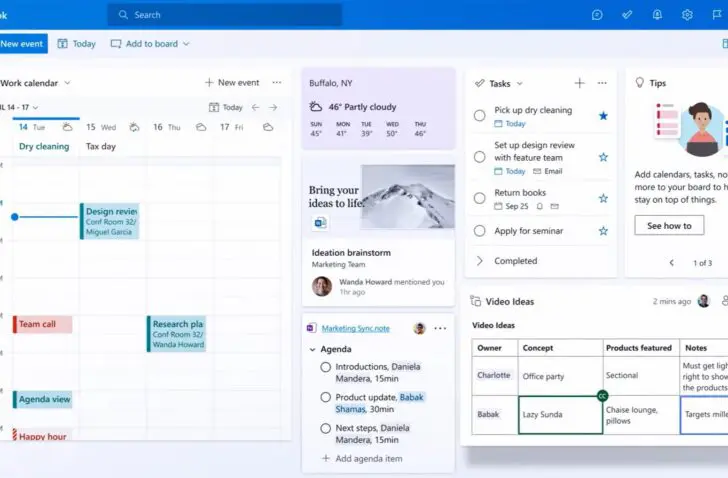Open Marketing Sync note more options
The image size is (728, 478).
440,329
